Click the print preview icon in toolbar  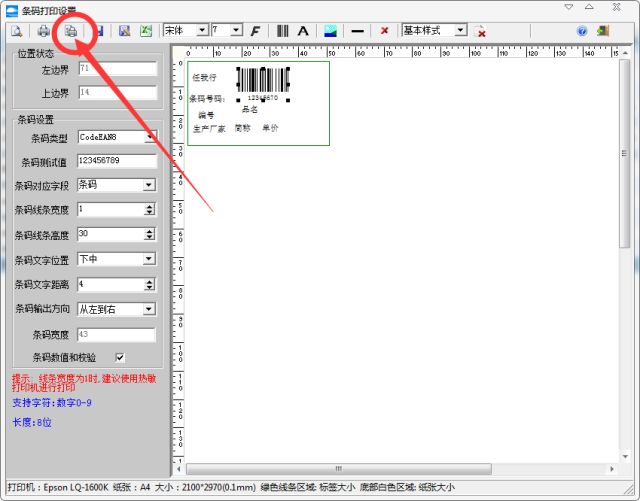point(18,31)
